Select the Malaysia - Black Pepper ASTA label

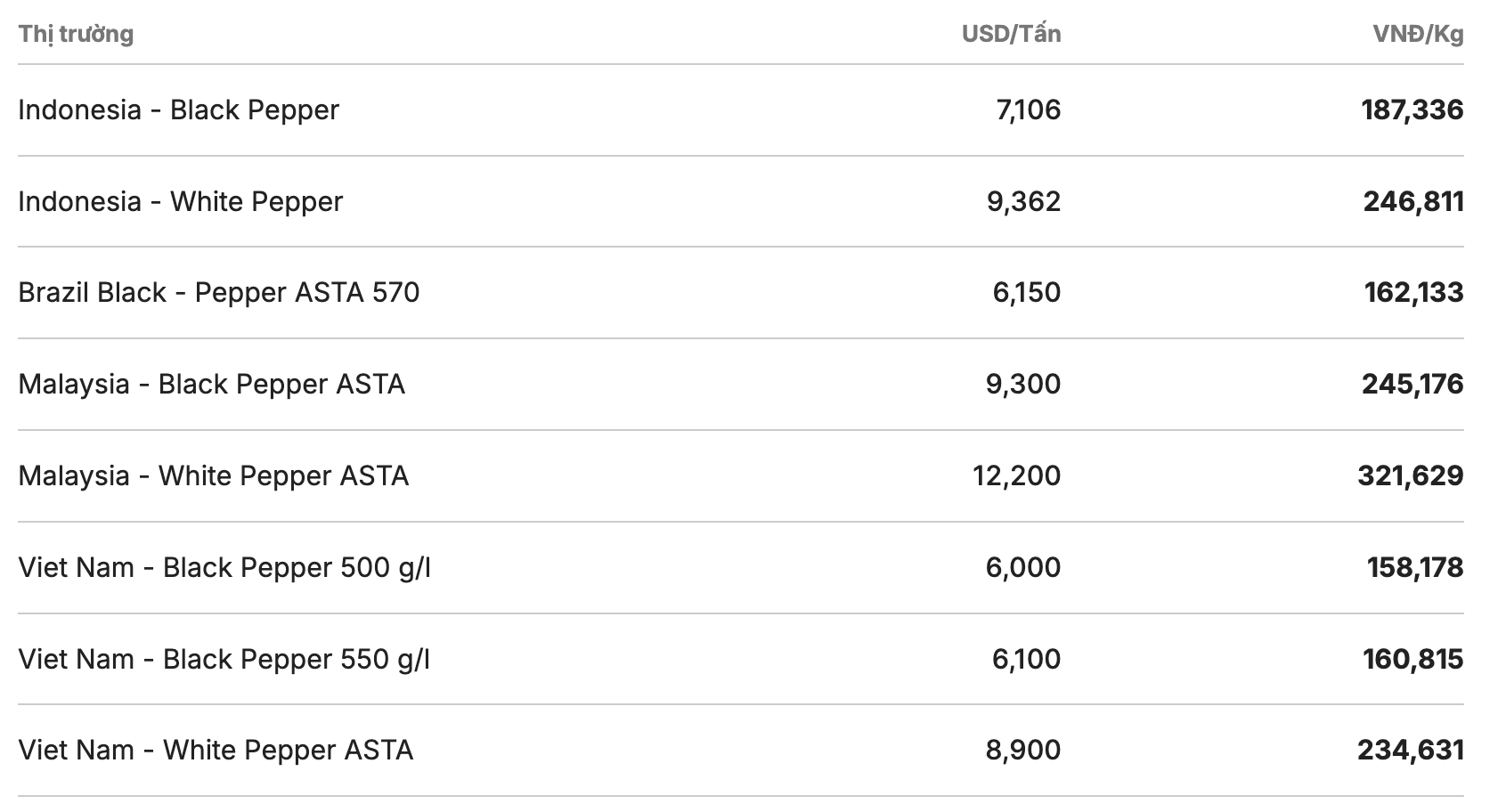(x=211, y=384)
